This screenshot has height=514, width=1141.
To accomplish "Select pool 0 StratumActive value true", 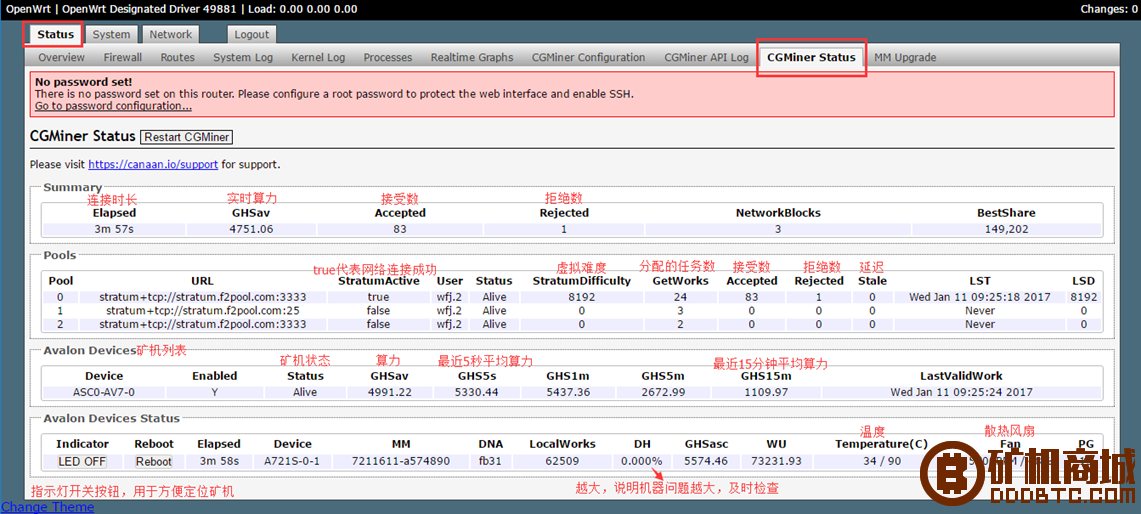I will click(x=378, y=297).
